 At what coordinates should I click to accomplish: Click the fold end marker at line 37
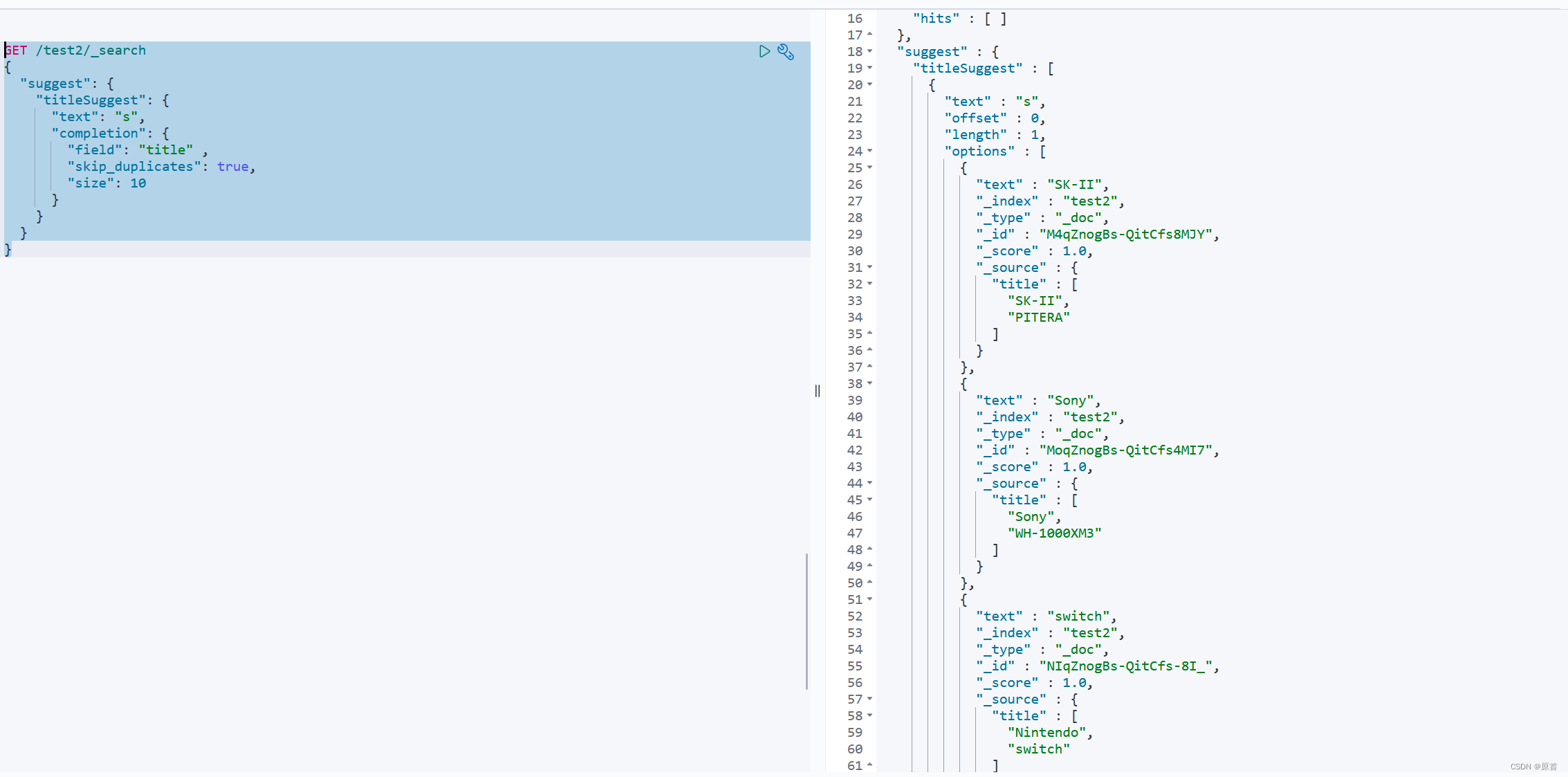point(870,366)
